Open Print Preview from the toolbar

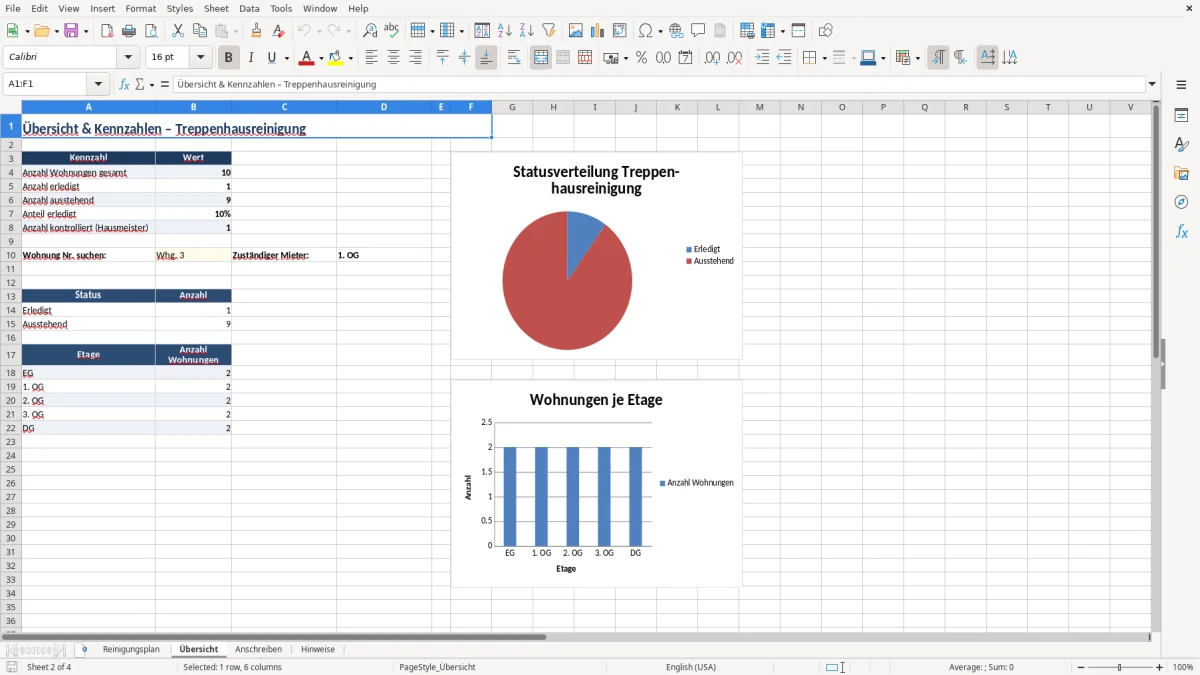[x=151, y=31]
